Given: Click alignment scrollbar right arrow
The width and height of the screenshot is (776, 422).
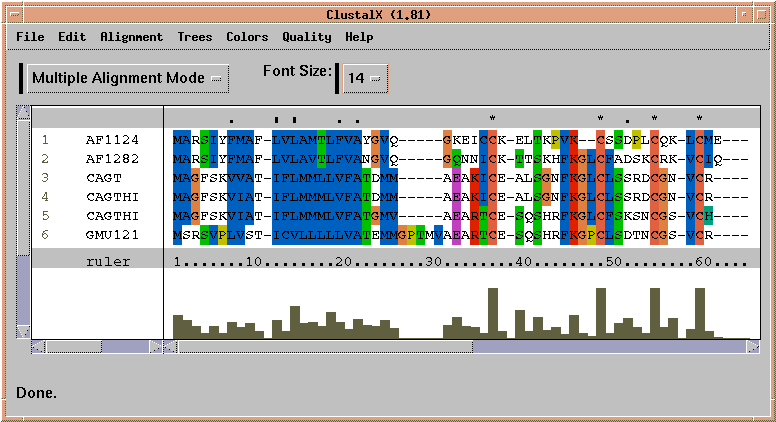Looking at the screenshot, I should tap(753, 346).
